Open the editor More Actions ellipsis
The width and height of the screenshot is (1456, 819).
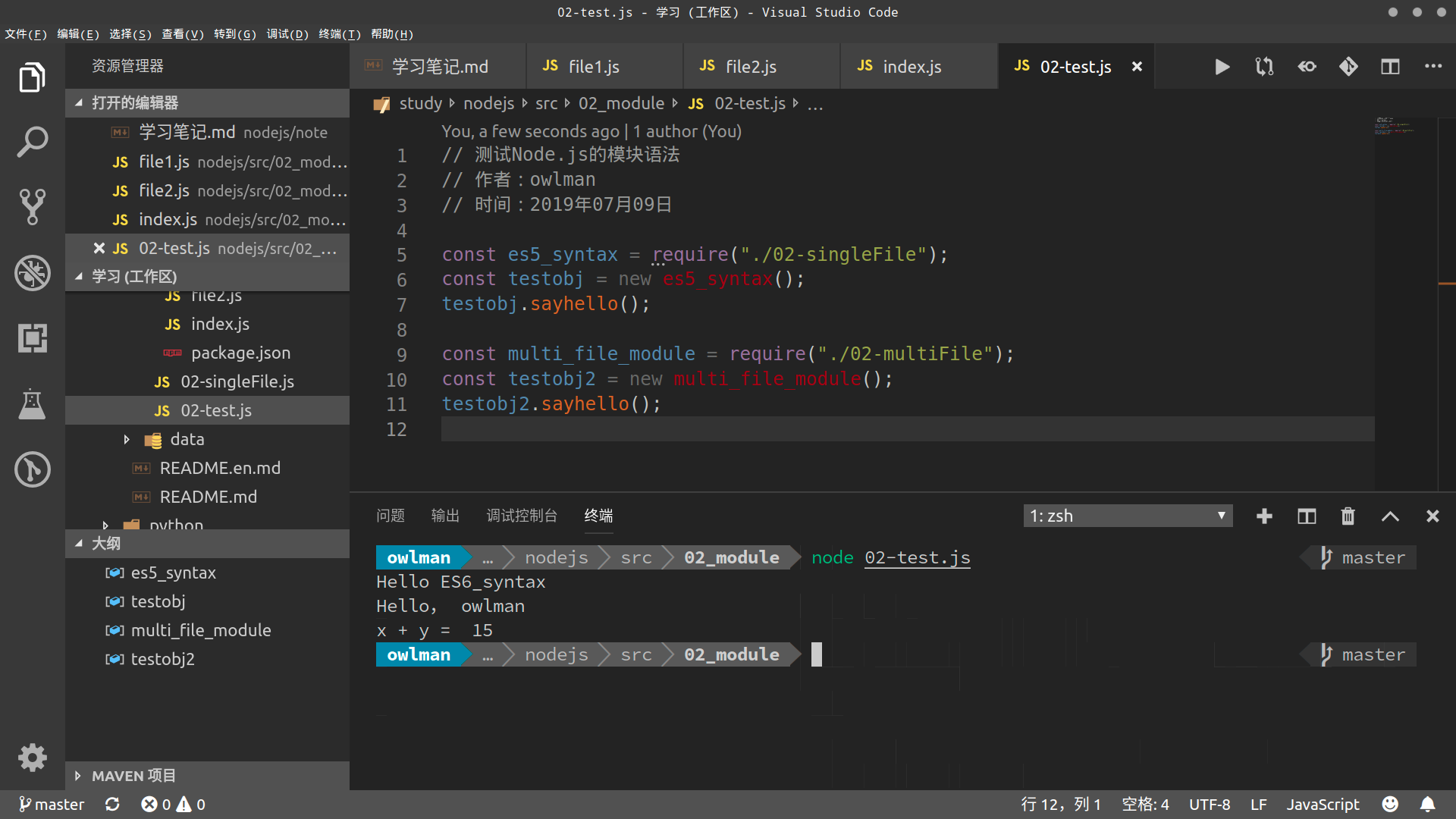click(x=1432, y=67)
